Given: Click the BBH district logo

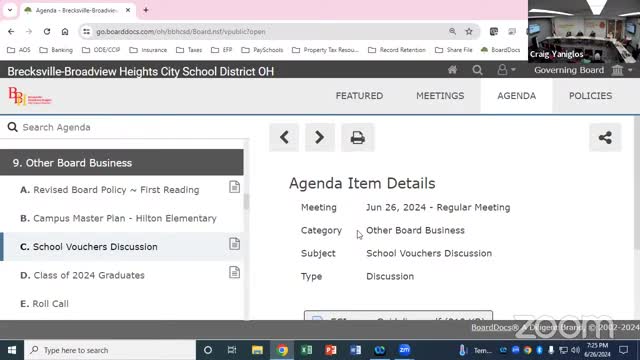Looking at the screenshot, I should (x=30, y=96).
